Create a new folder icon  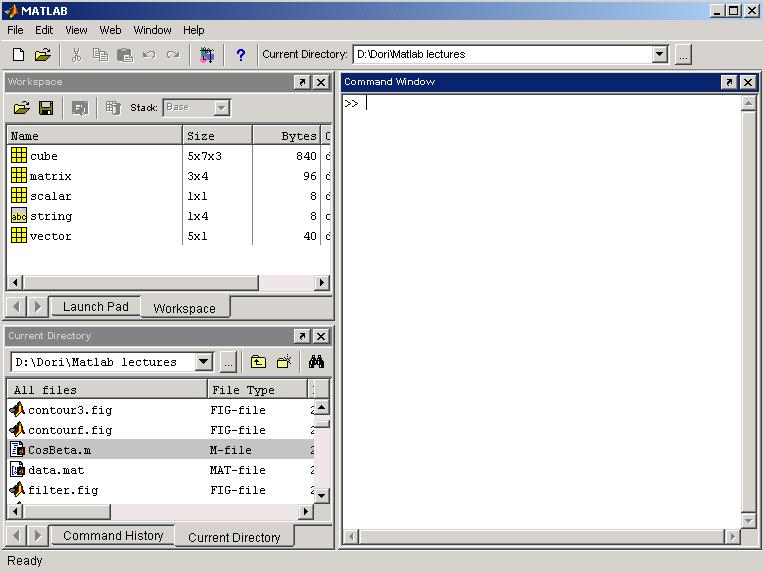(284, 362)
